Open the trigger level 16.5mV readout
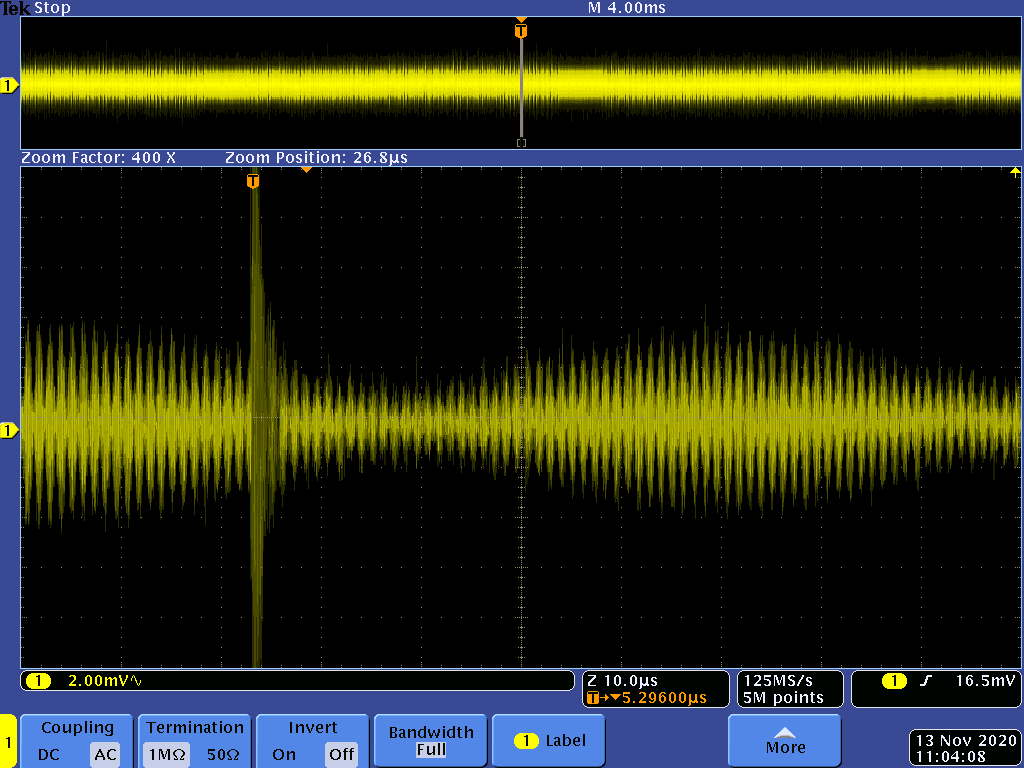The width and height of the screenshot is (1024, 768). [x=985, y=681]
